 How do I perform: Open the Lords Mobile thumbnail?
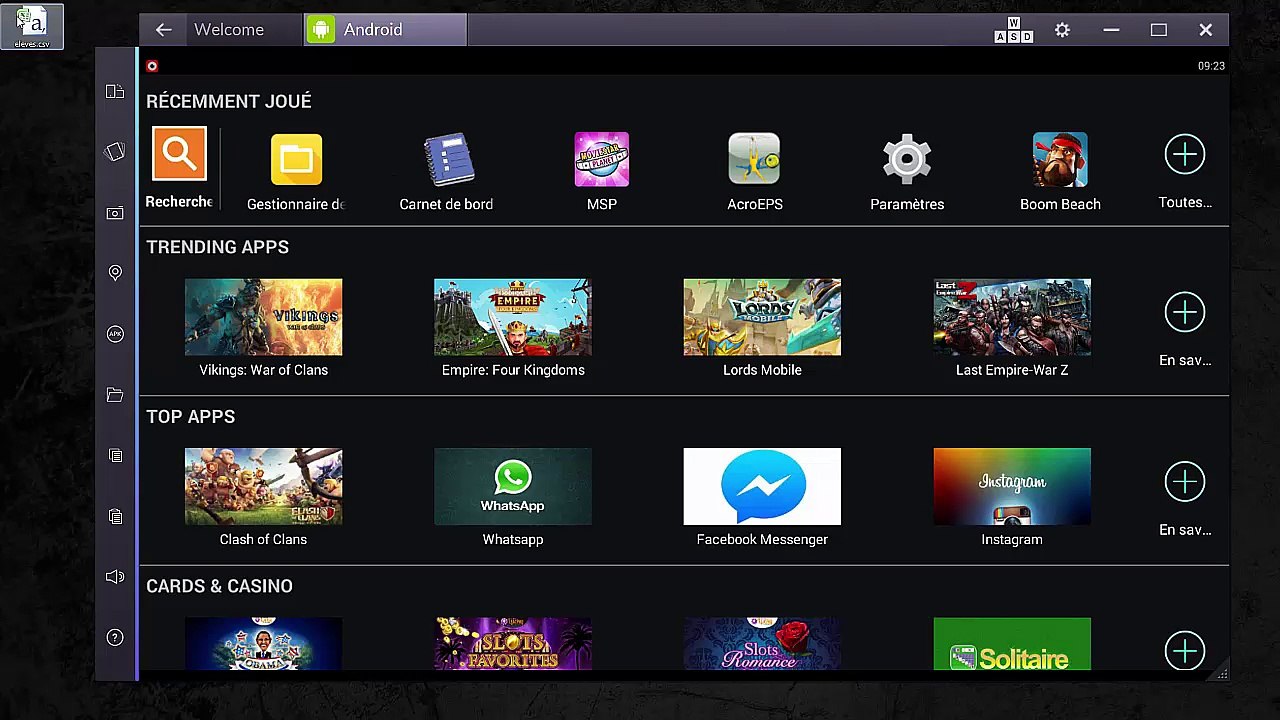(x=762, y=317)
